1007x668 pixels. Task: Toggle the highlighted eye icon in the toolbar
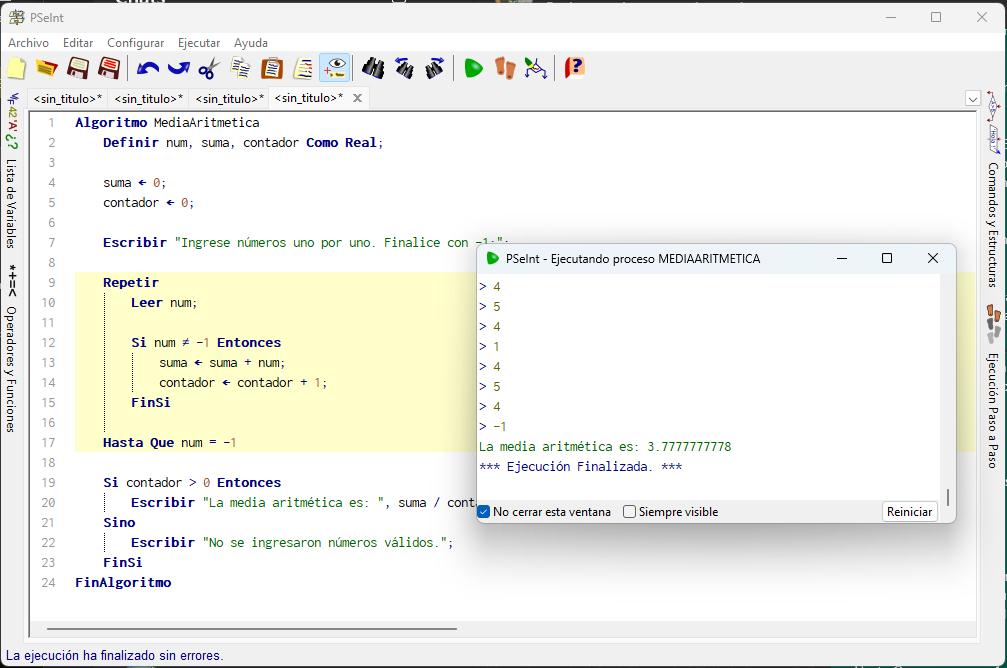[x=335, y=68]
